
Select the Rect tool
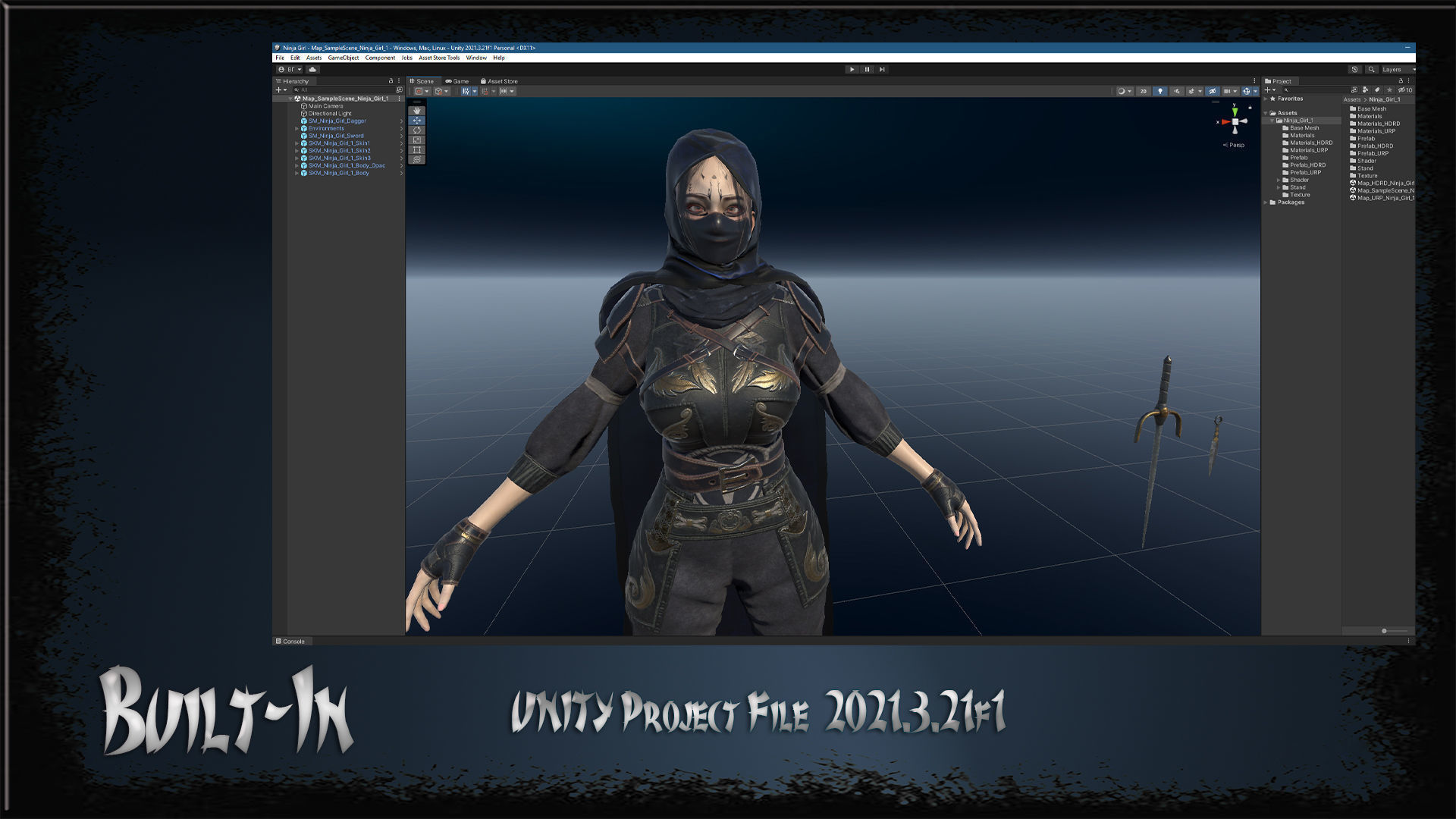[416, 150]
